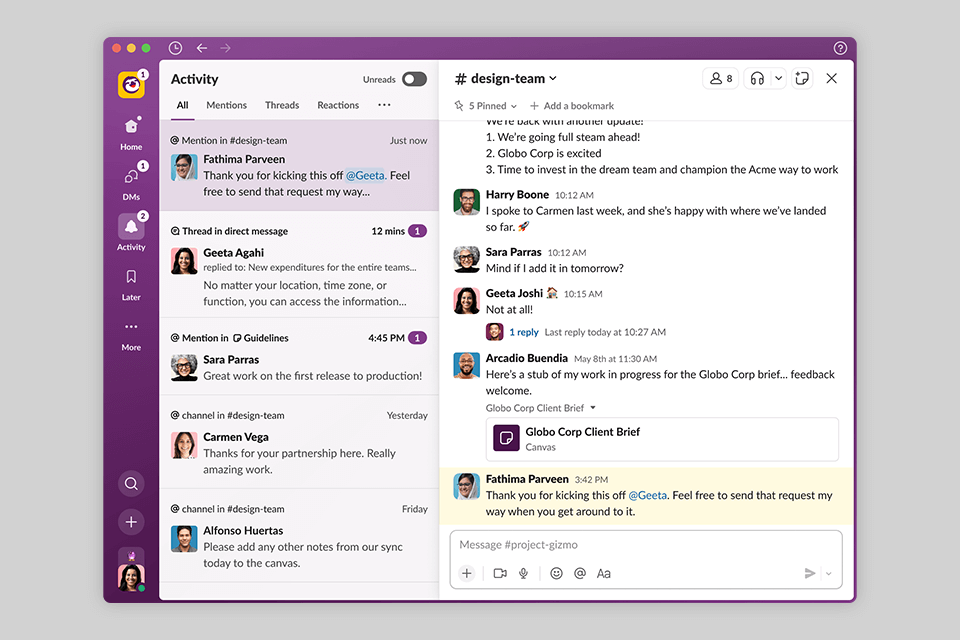Click @Geeta mention in activity list
960x640 pixels.
pos(366,175)
